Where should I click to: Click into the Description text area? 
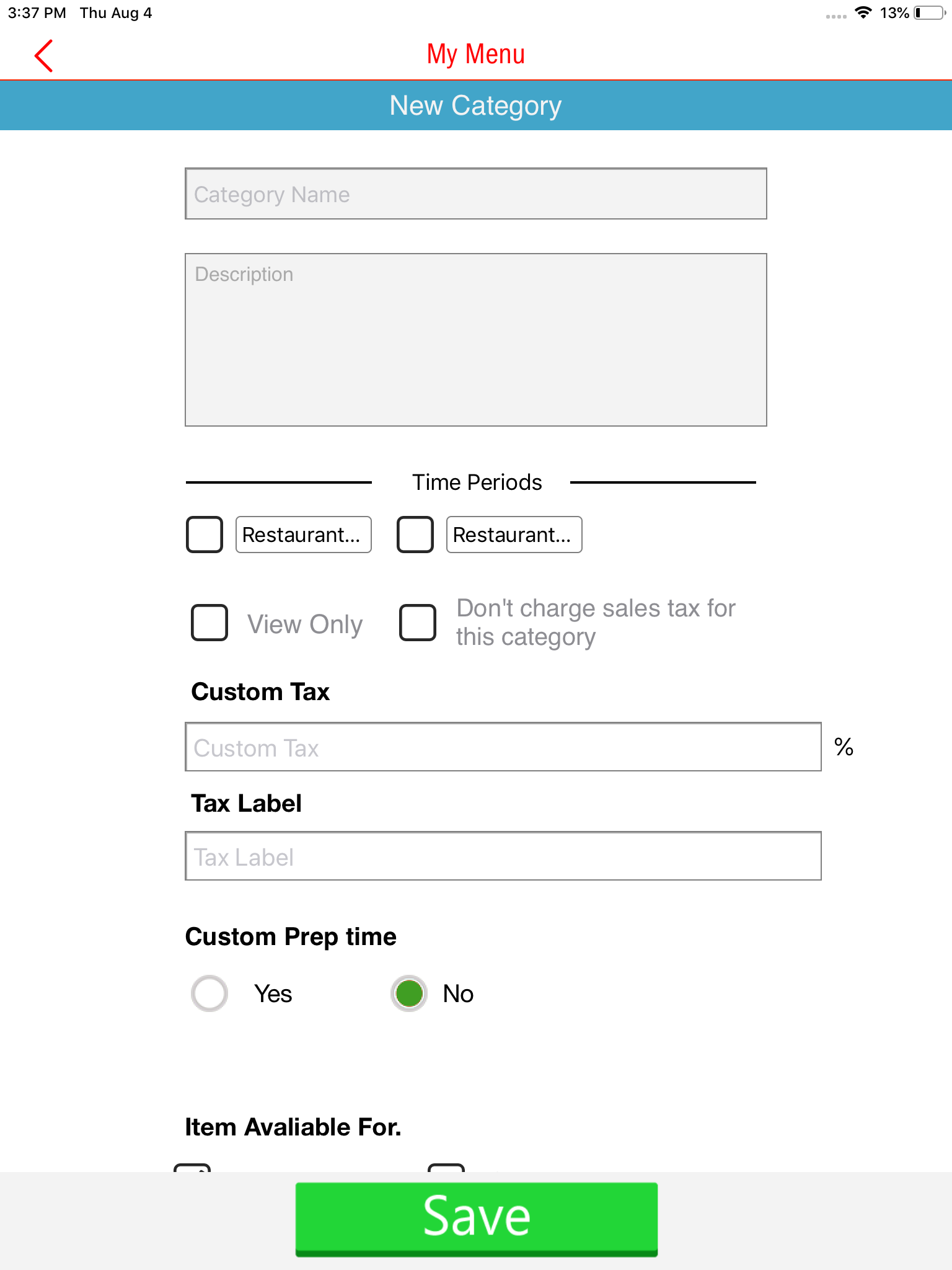[476, 340]
